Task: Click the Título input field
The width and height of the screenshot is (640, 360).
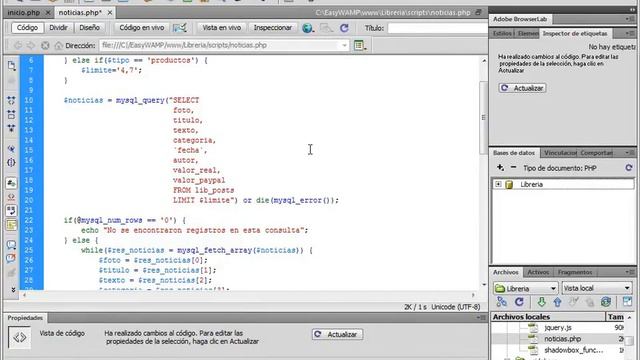Action: click(437, 28)
